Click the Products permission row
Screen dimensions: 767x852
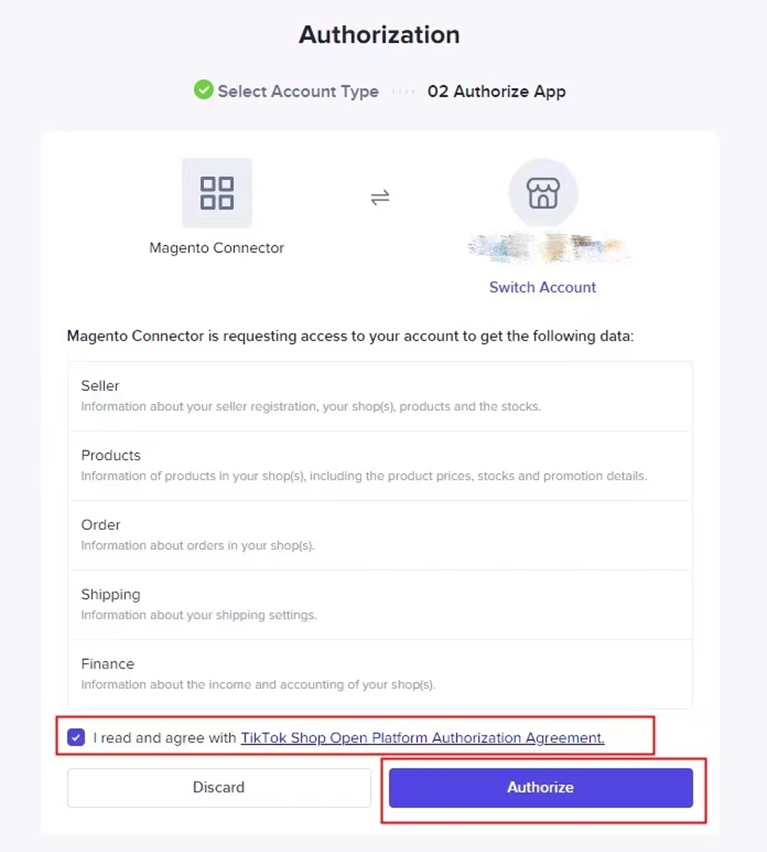(x=380, y=465)
